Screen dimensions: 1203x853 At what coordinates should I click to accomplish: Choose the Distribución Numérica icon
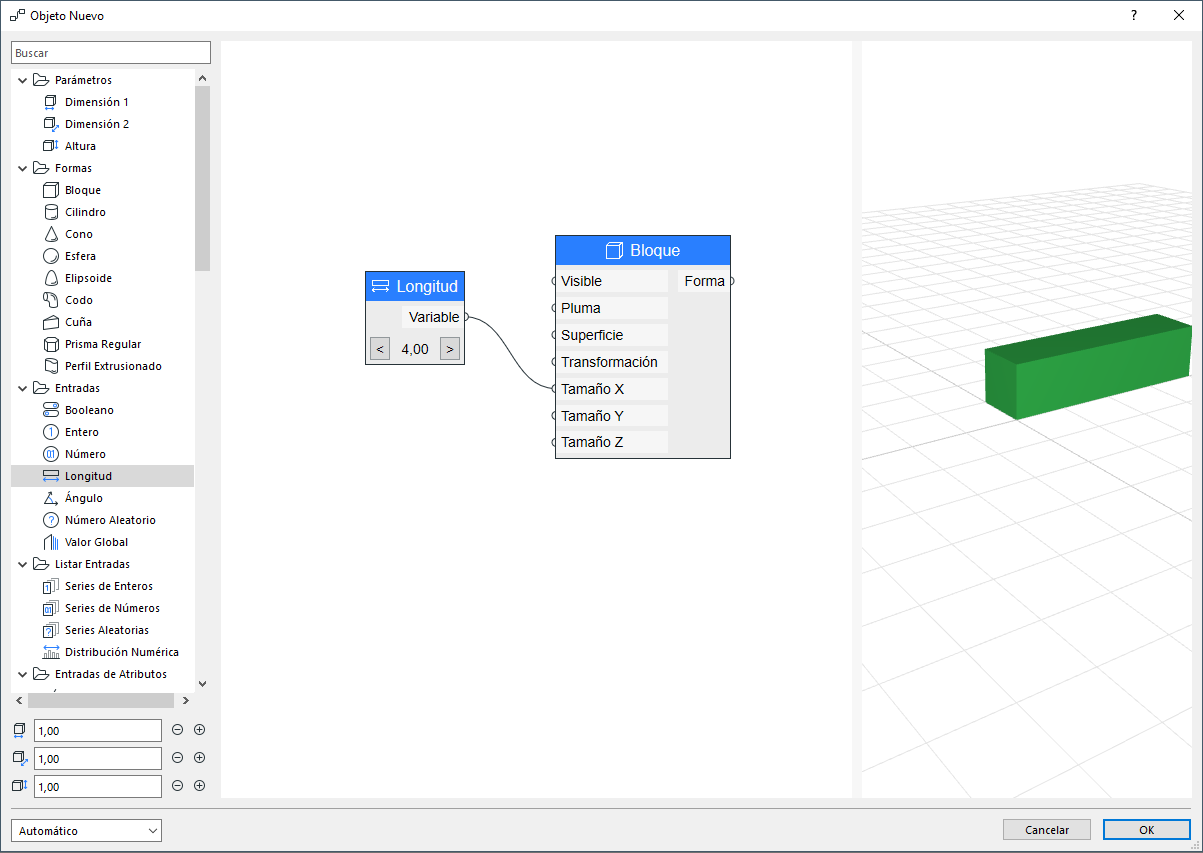[52, 652]
